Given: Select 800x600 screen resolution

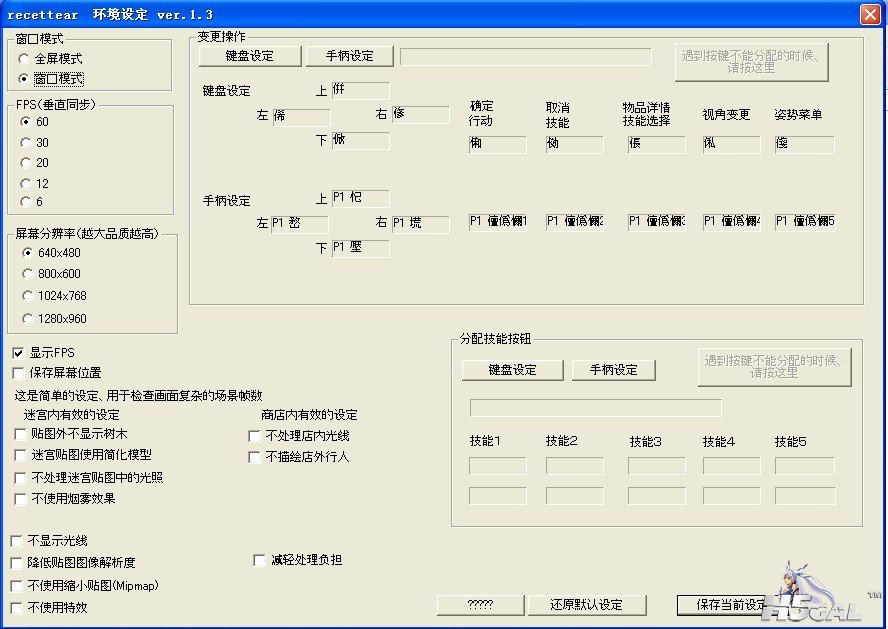Looking at the screenshot, I should point(28,274).
